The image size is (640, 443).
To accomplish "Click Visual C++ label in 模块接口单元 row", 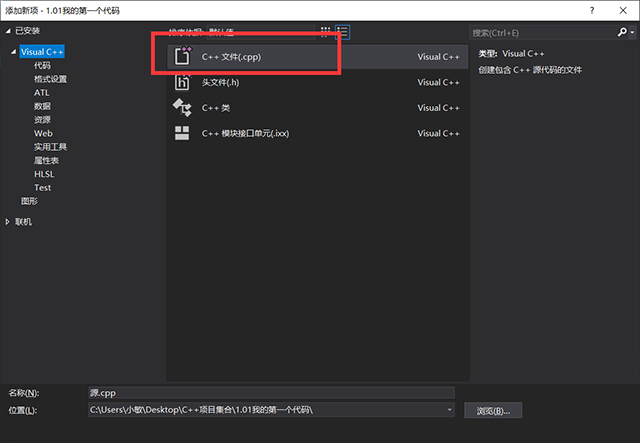I will coord(438,134).
